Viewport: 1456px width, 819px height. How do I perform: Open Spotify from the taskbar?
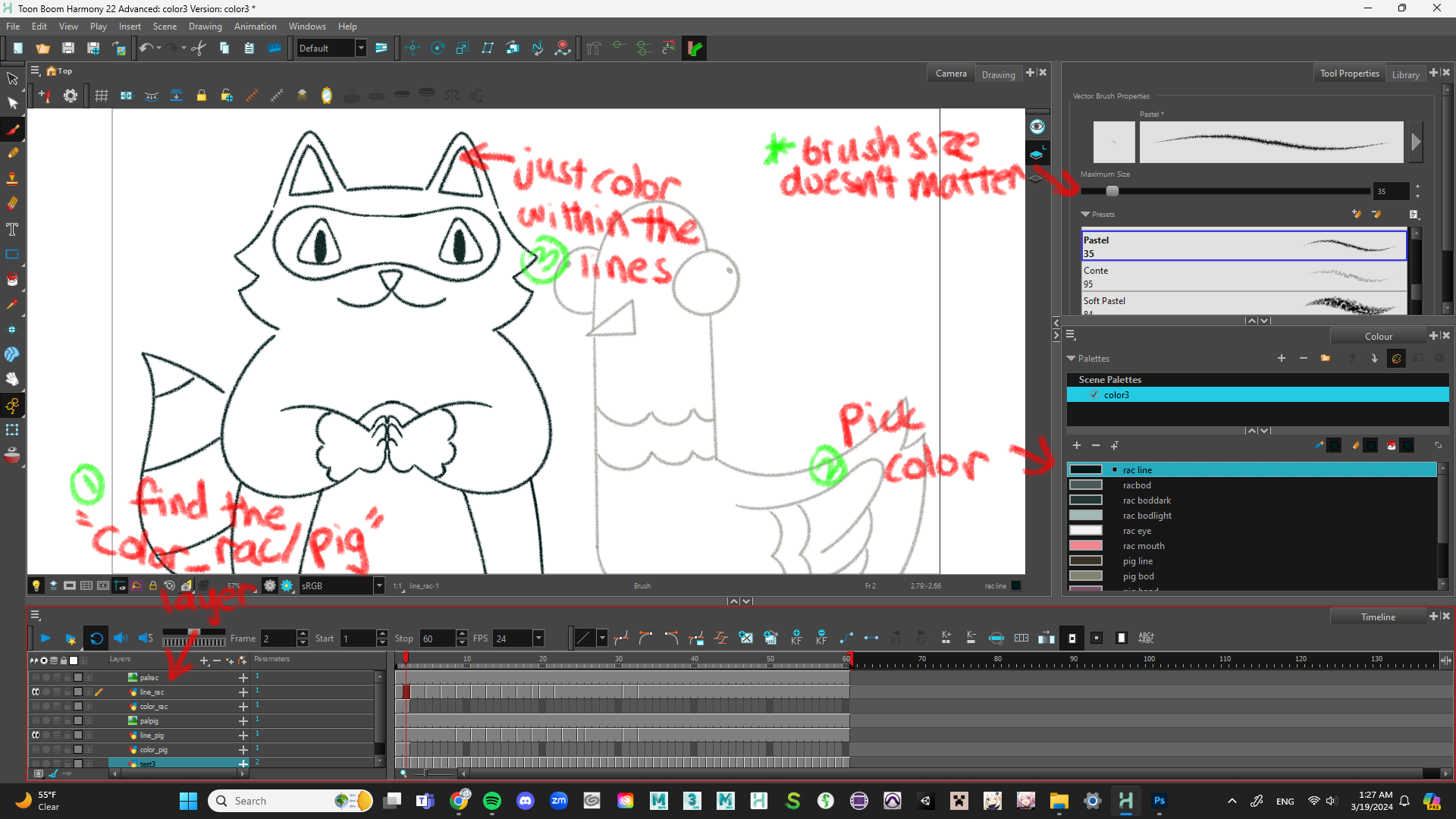(x=491, y=801)
